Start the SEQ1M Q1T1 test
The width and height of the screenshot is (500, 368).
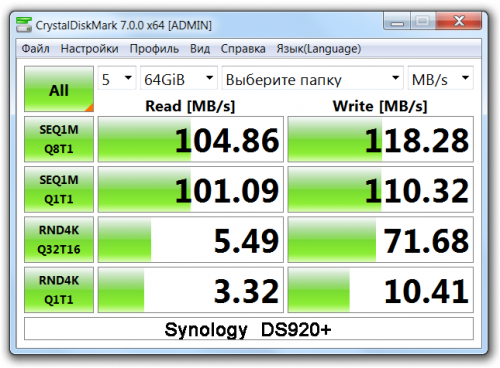[59, 189]
